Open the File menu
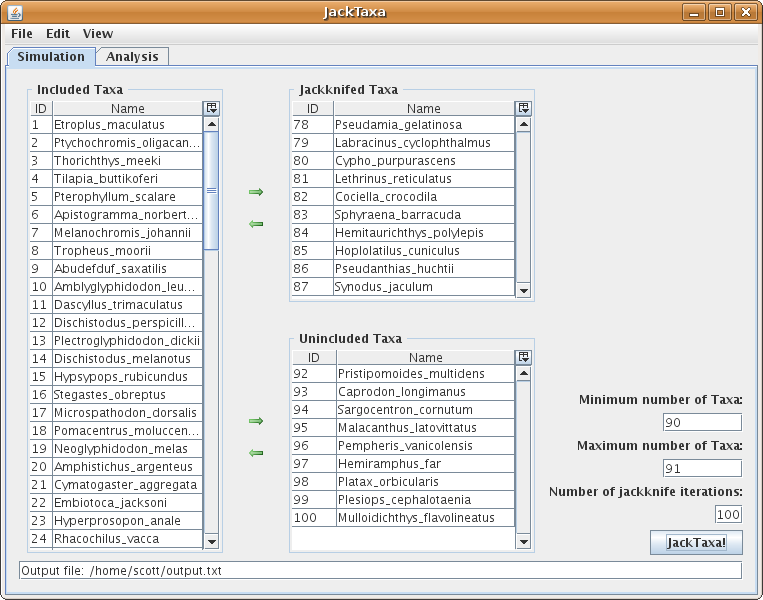The image size is (763, 600). (x=22, y=34)
